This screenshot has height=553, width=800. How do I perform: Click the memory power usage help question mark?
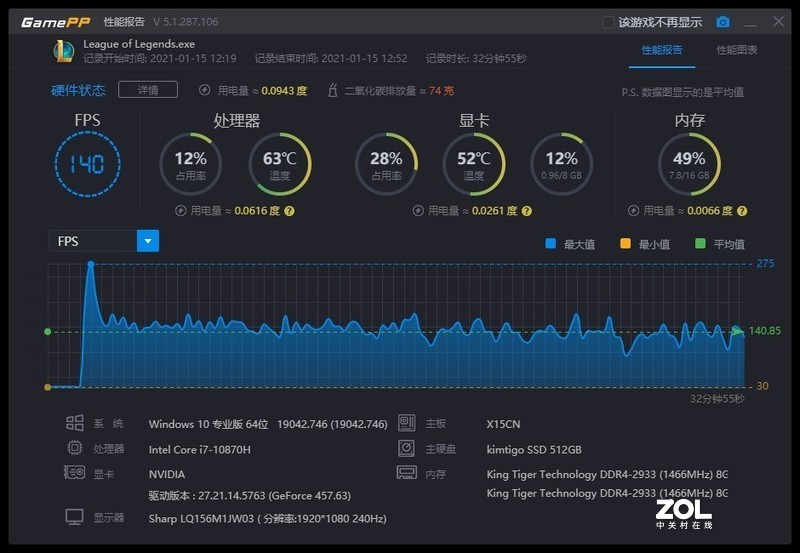pyautogui.click(x=742, y=211)
